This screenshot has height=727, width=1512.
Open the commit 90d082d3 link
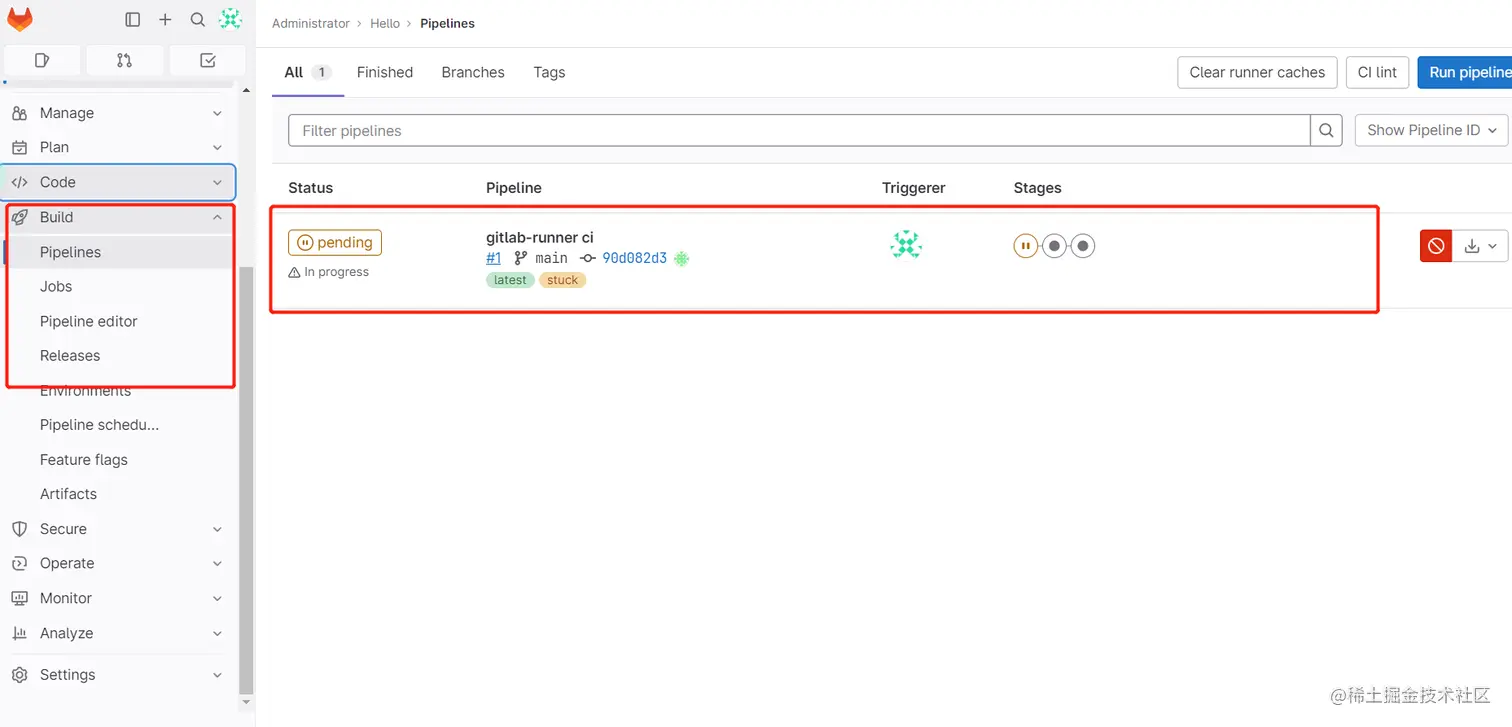pos(634,258)
